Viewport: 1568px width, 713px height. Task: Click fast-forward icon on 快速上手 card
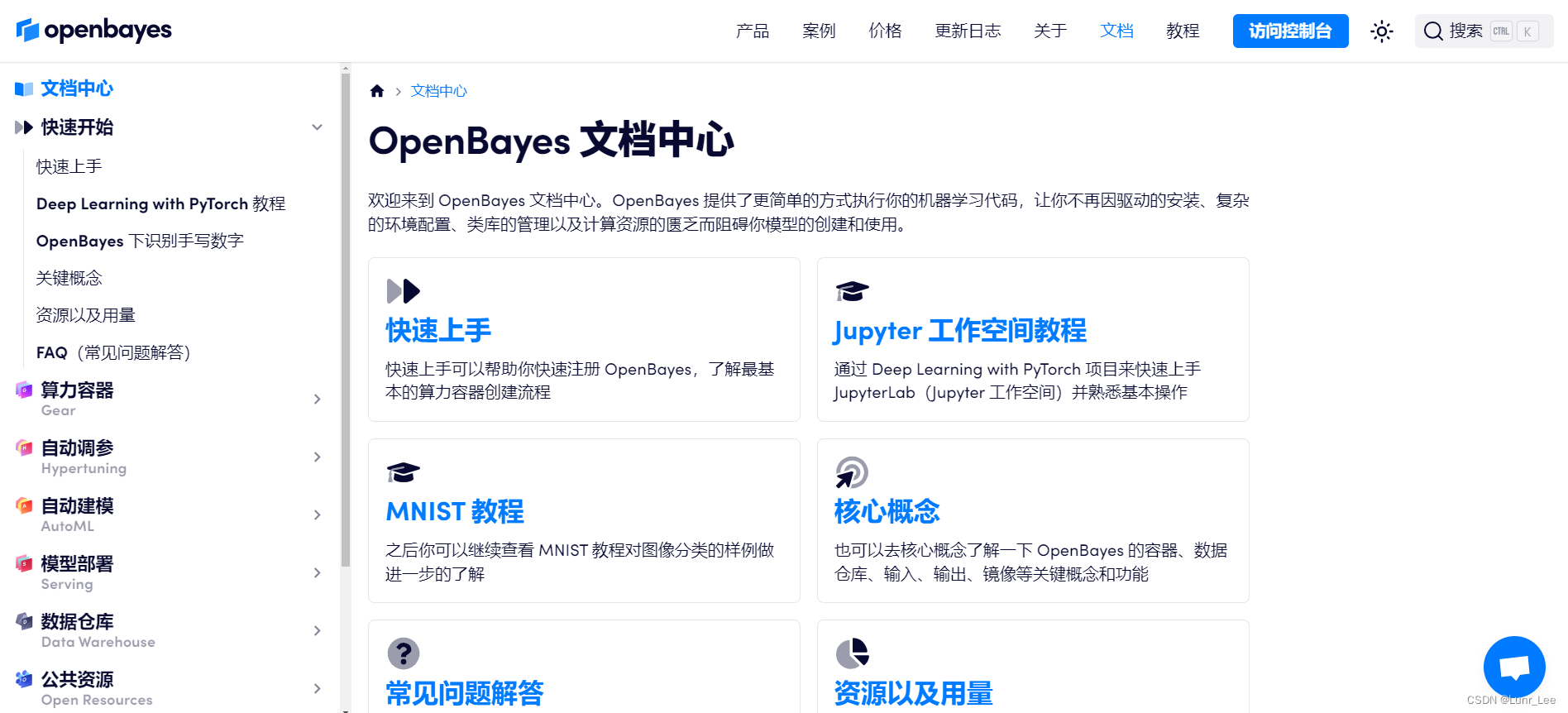(x=404, y=291)
